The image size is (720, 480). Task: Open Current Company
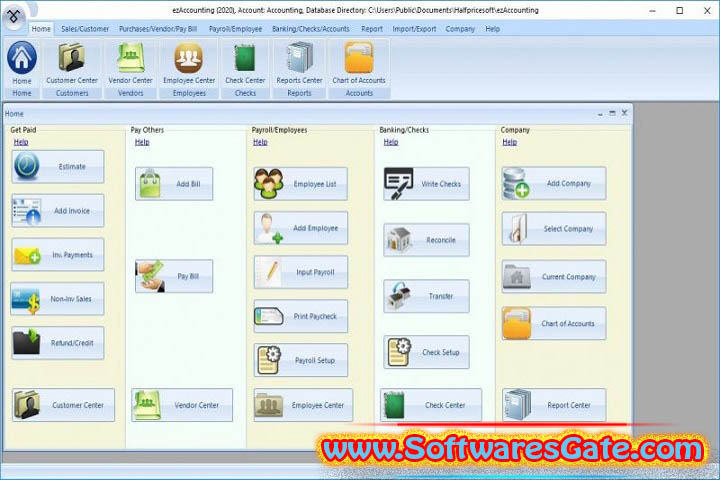554,277
